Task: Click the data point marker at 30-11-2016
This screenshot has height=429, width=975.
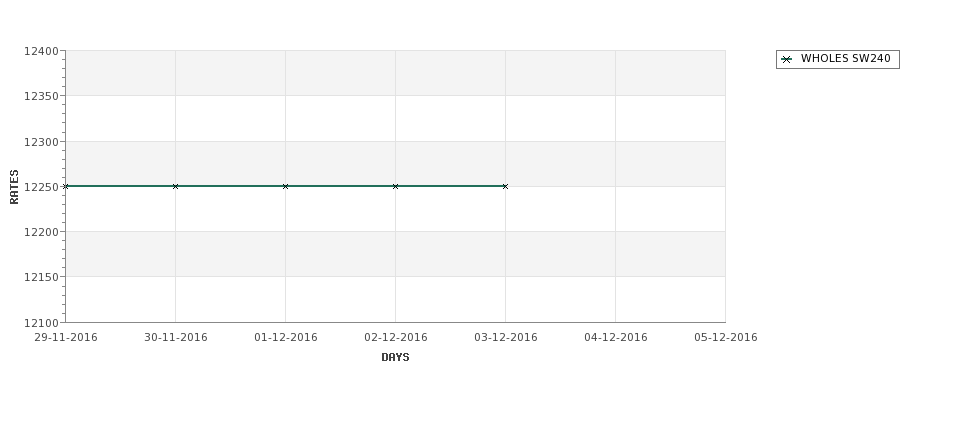Action: [175, 187]
